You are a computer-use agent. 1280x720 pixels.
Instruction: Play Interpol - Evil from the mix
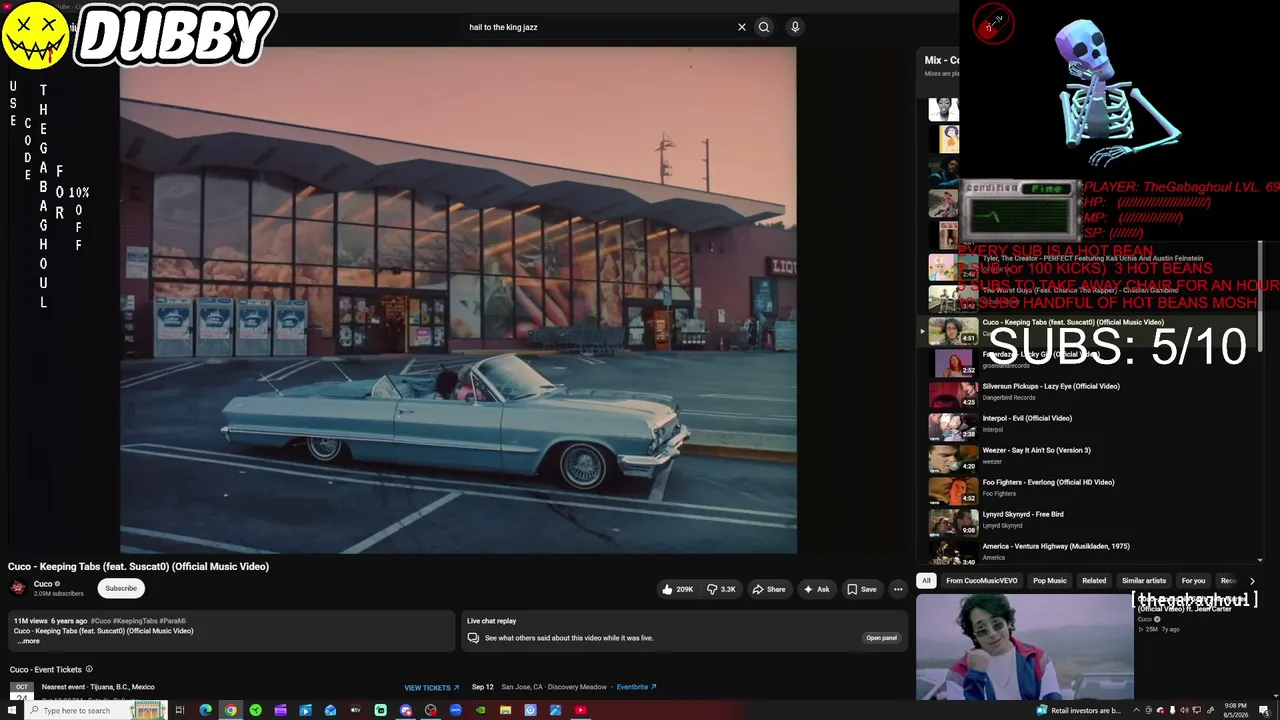pos(1090,425)
